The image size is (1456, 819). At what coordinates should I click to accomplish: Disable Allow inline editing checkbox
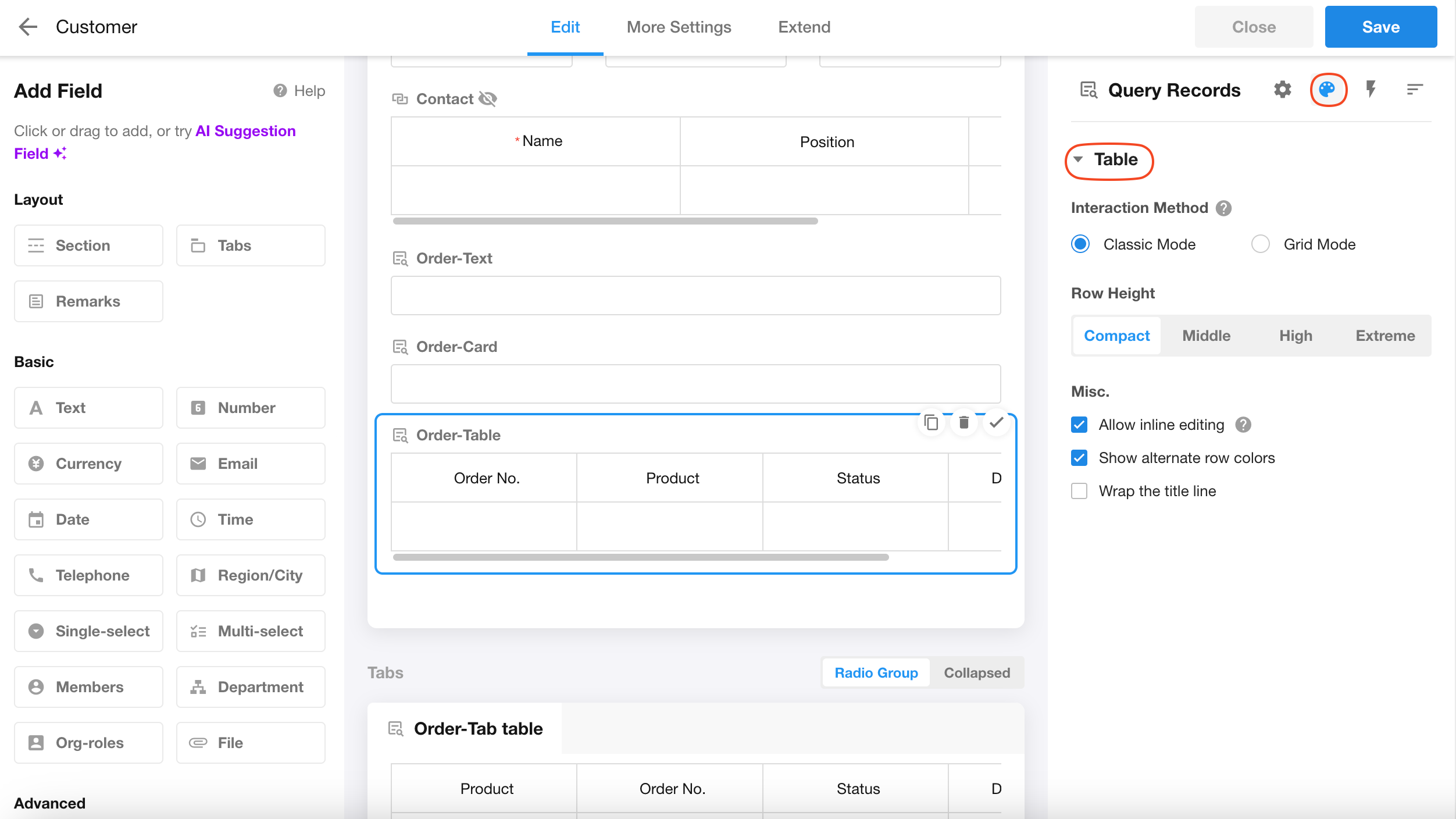[x=1079, y=425]
